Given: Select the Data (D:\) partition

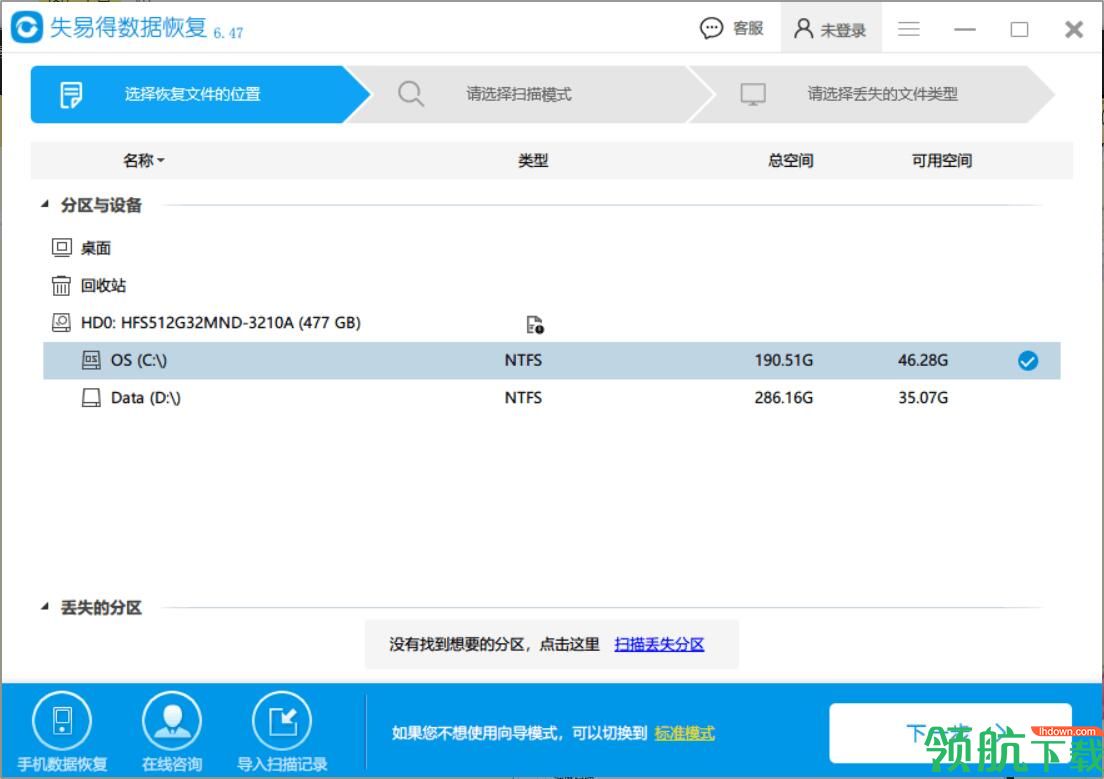Looking at the screenshot, I should click(x=551, y=398).
